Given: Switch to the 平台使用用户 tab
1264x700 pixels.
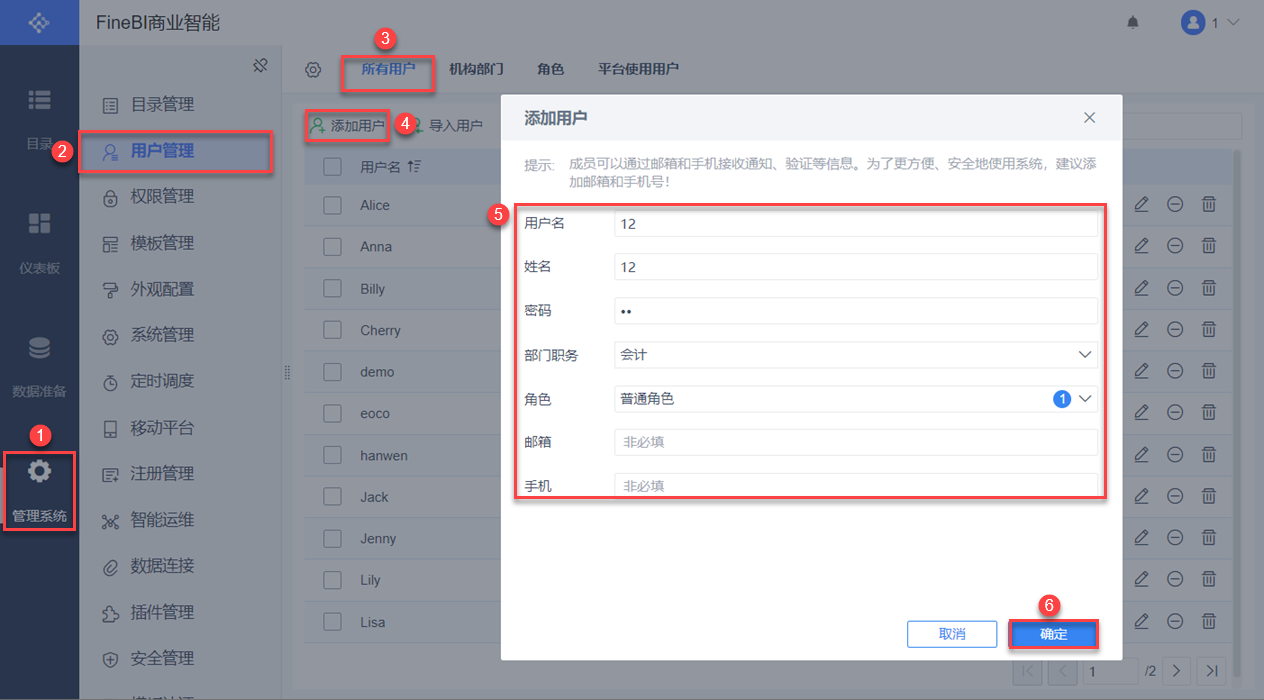Looking at the screenshot, I should tap(638, 69).
